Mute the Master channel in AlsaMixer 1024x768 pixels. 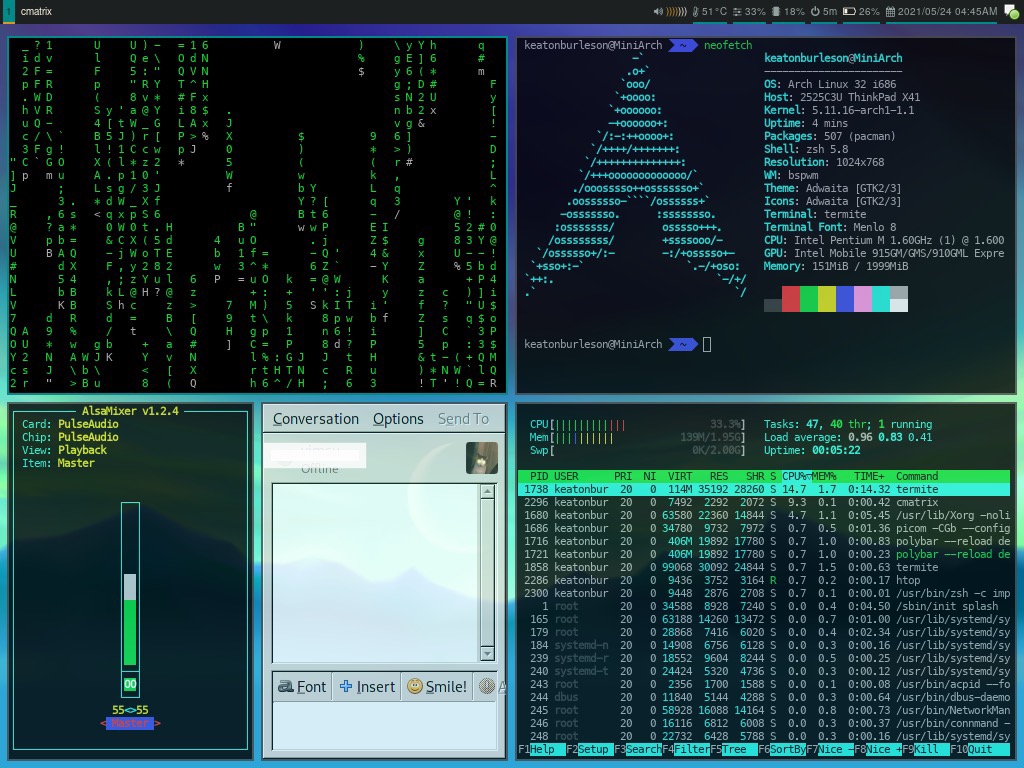point(130,686)
